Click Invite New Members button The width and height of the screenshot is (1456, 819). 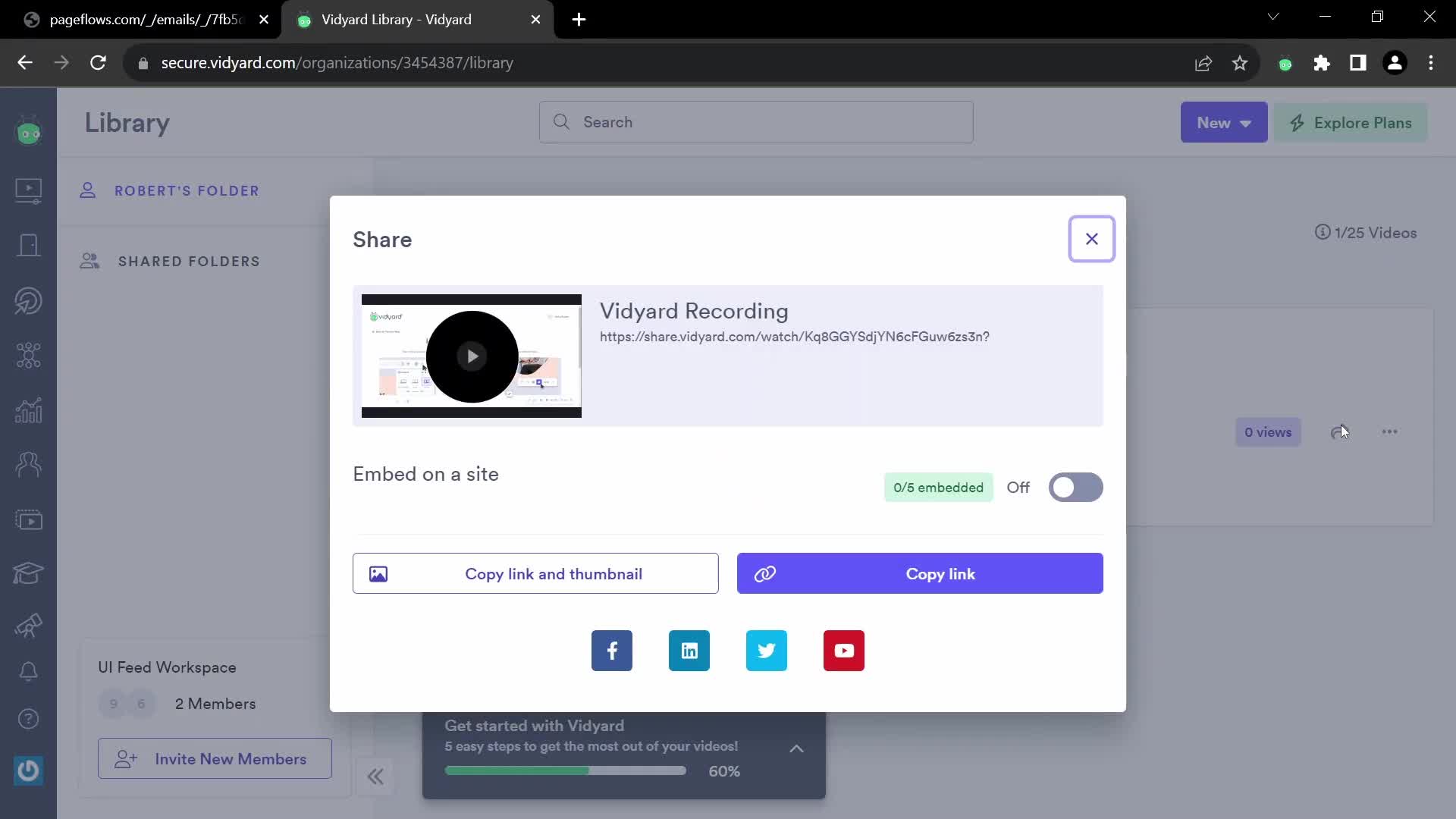pos(215,758)
